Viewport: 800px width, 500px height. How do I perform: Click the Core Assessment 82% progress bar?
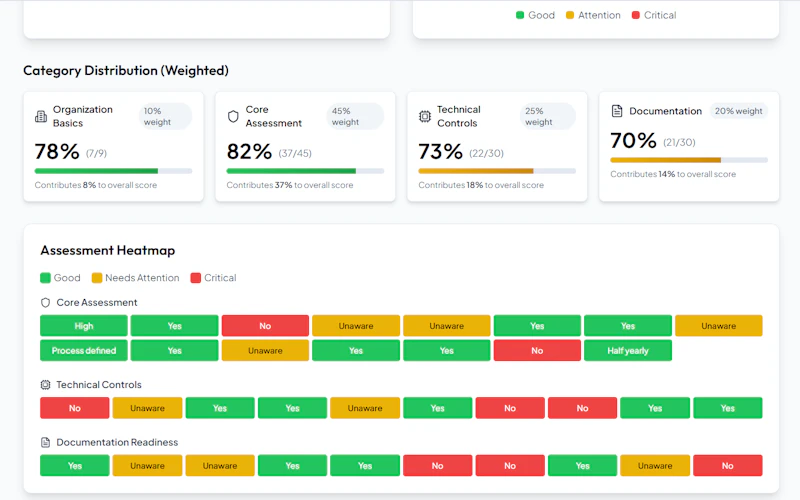(x=305, y=171)
